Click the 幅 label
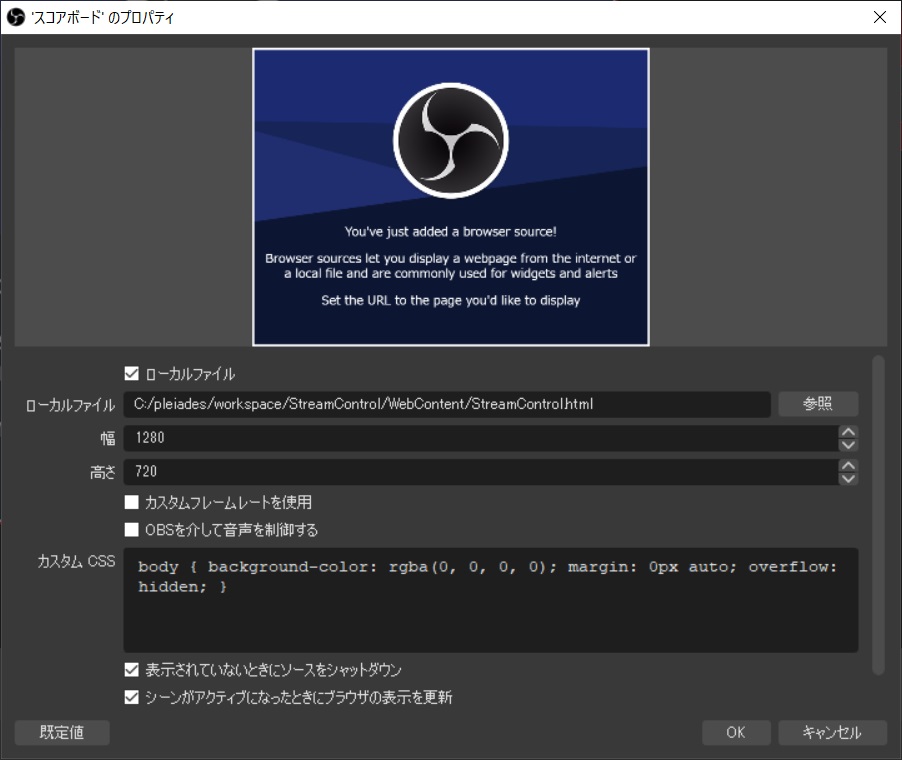Screen dimensions: 902x760 point(108,438)
